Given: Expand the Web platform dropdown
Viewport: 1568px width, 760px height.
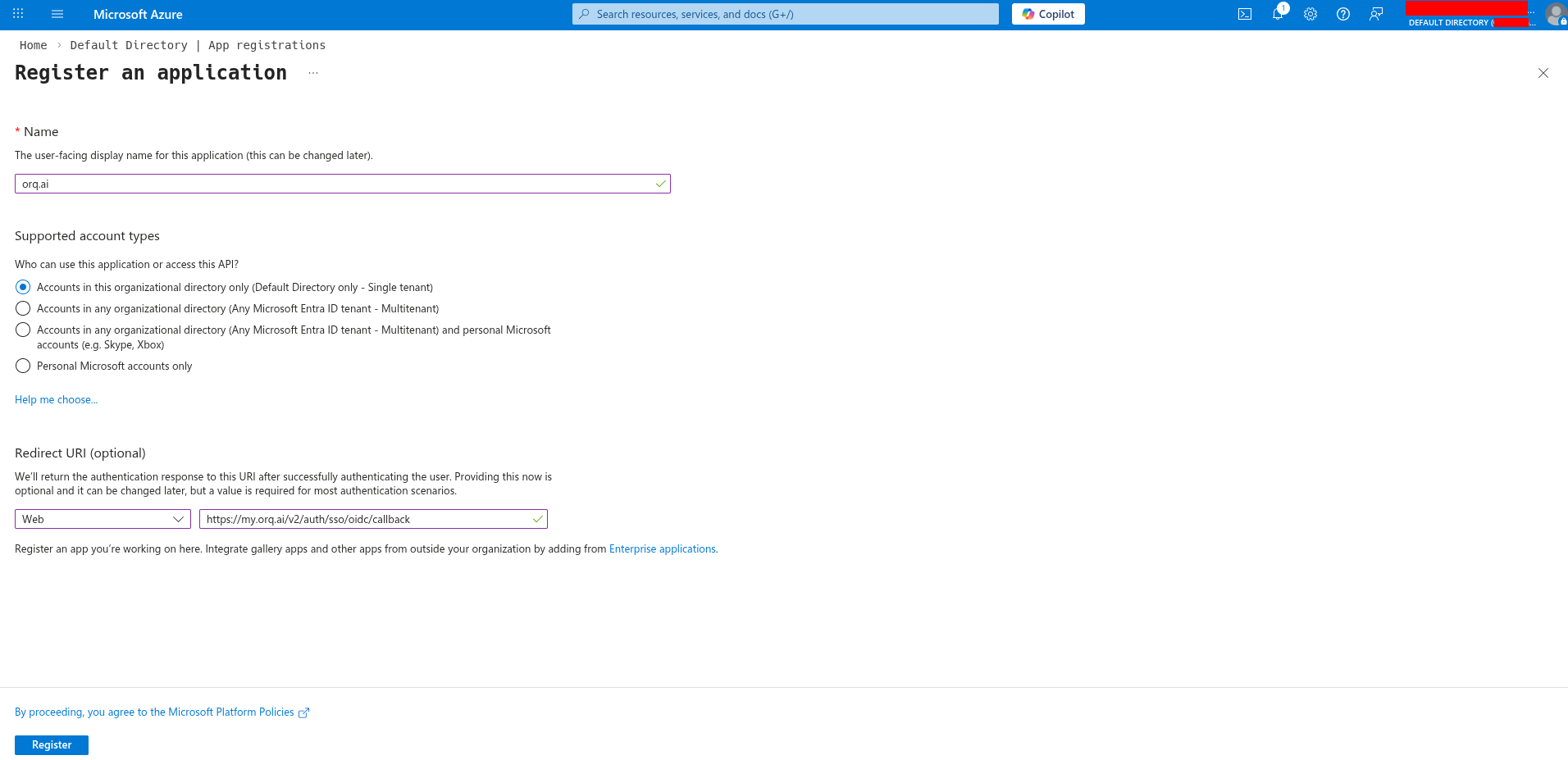Looking at the screenshot, I should (x=103, y=519).
